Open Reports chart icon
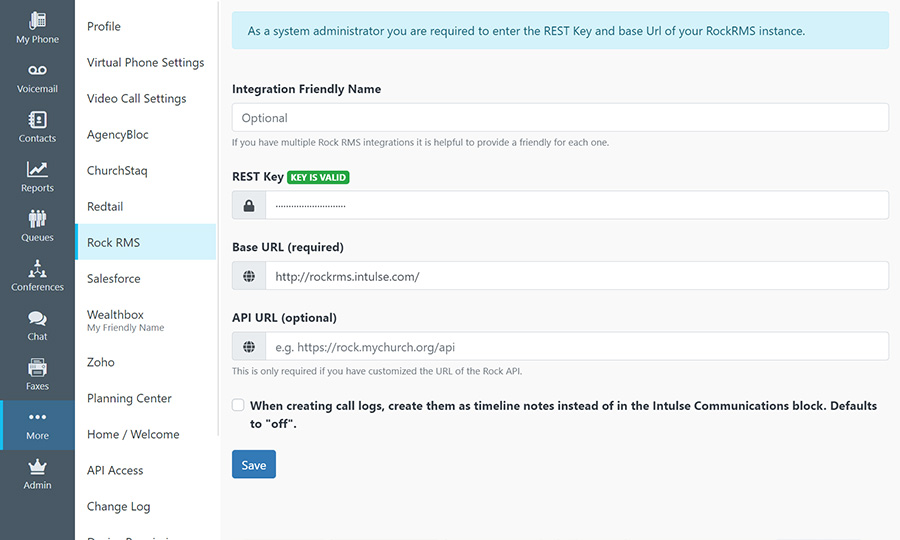This screenshot has height=540, width=900. (37, 169)
